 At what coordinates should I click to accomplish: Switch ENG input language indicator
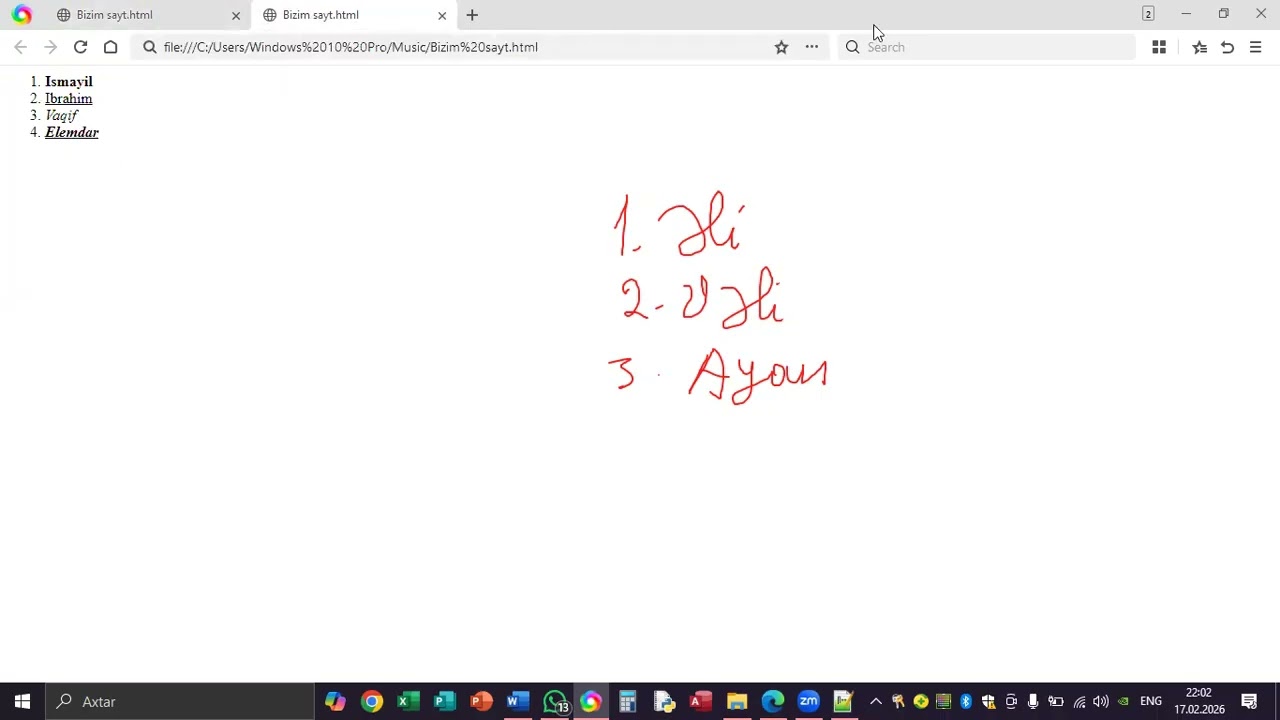click(x=1151, y=702)
